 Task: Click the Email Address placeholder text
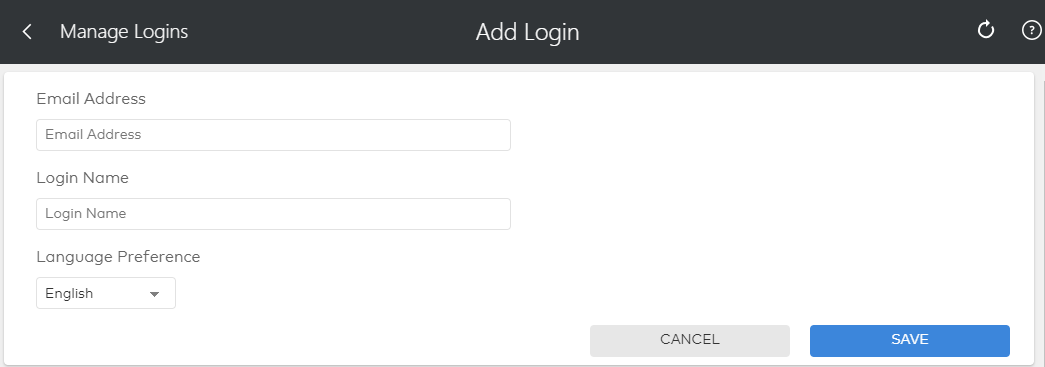[93, 135]
